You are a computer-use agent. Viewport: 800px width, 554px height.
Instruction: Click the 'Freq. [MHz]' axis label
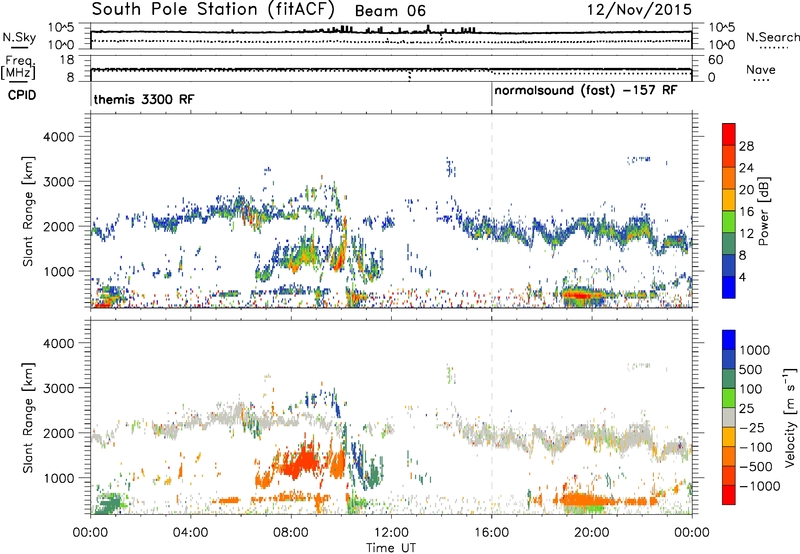[18, 68]
